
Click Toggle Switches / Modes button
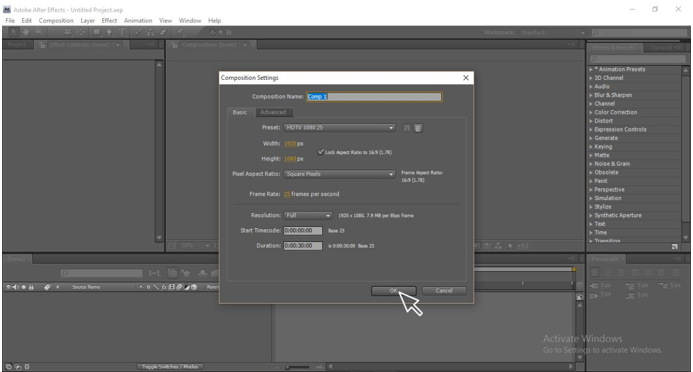point(171,367)
